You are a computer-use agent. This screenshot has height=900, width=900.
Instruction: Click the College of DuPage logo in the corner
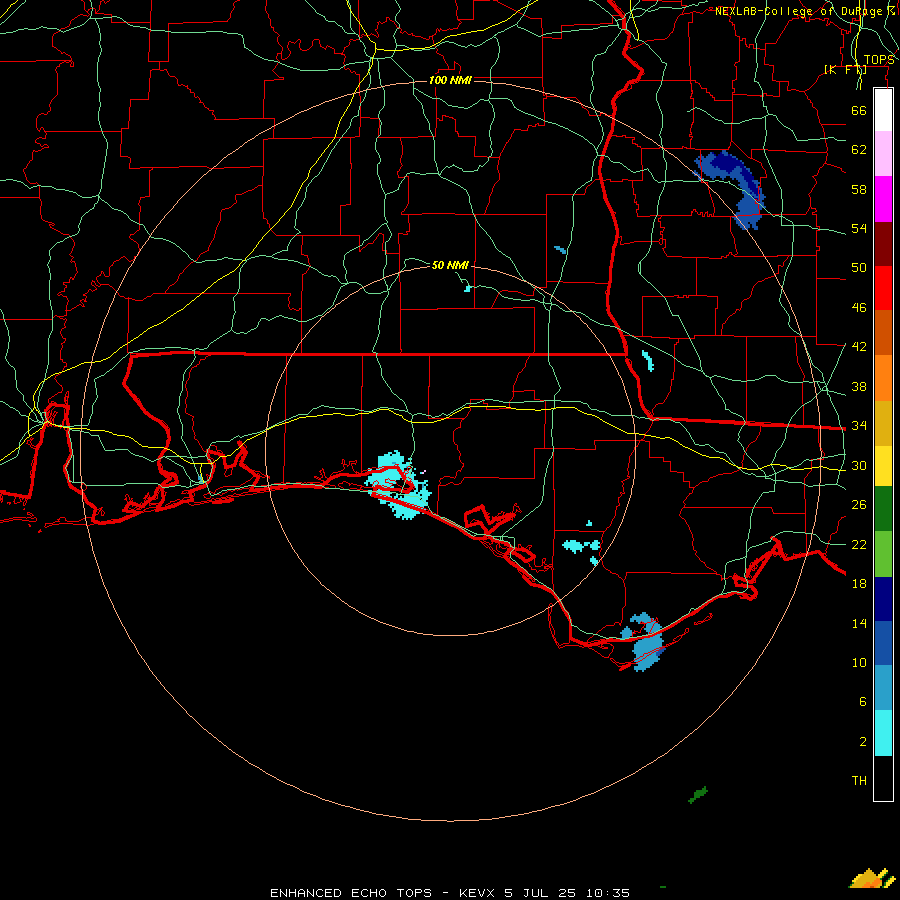click(873, 878)
